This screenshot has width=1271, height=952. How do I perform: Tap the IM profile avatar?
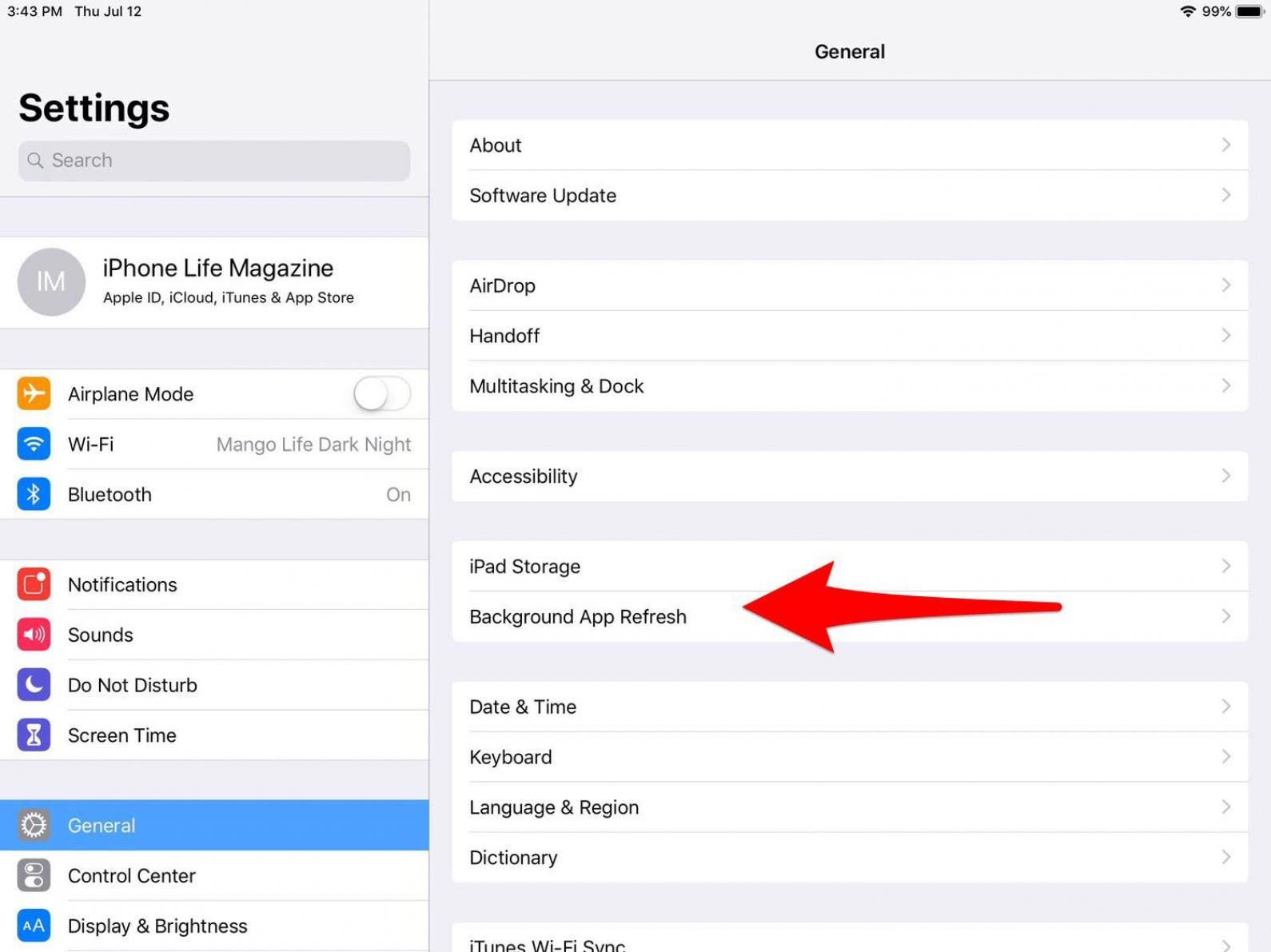point(51,281)
